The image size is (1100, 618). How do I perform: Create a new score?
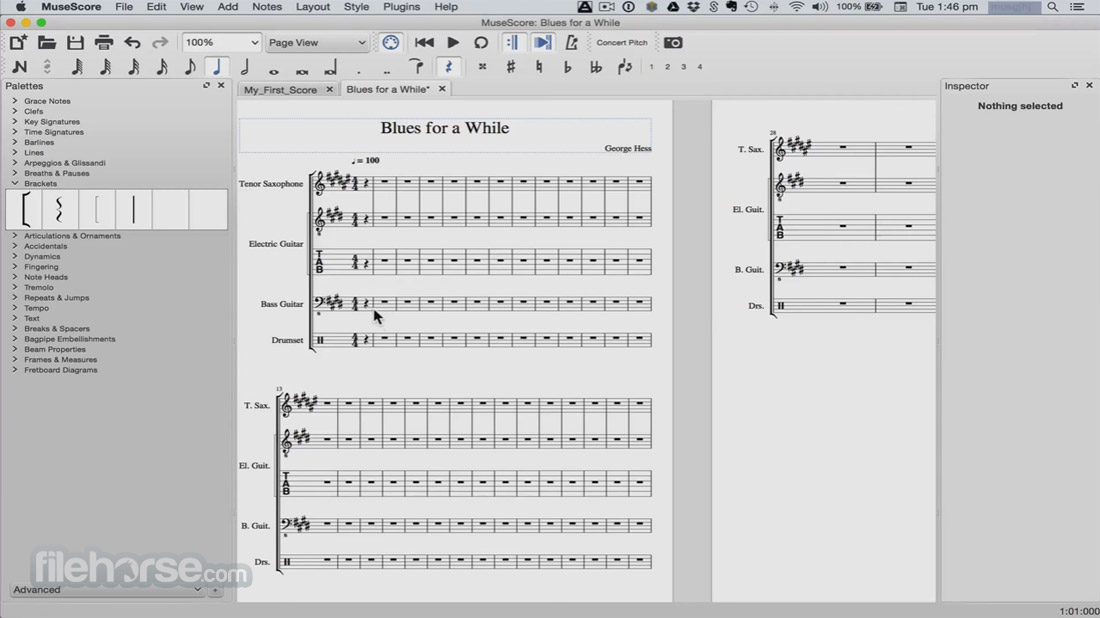coord(18,42)
